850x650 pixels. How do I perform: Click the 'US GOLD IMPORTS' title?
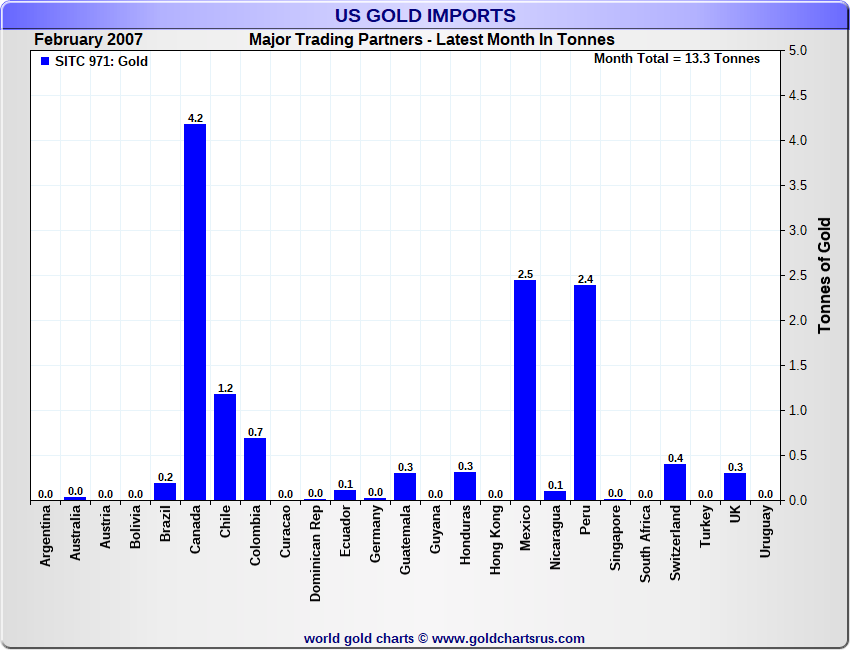pyautogui.click(x=425, y=15)
